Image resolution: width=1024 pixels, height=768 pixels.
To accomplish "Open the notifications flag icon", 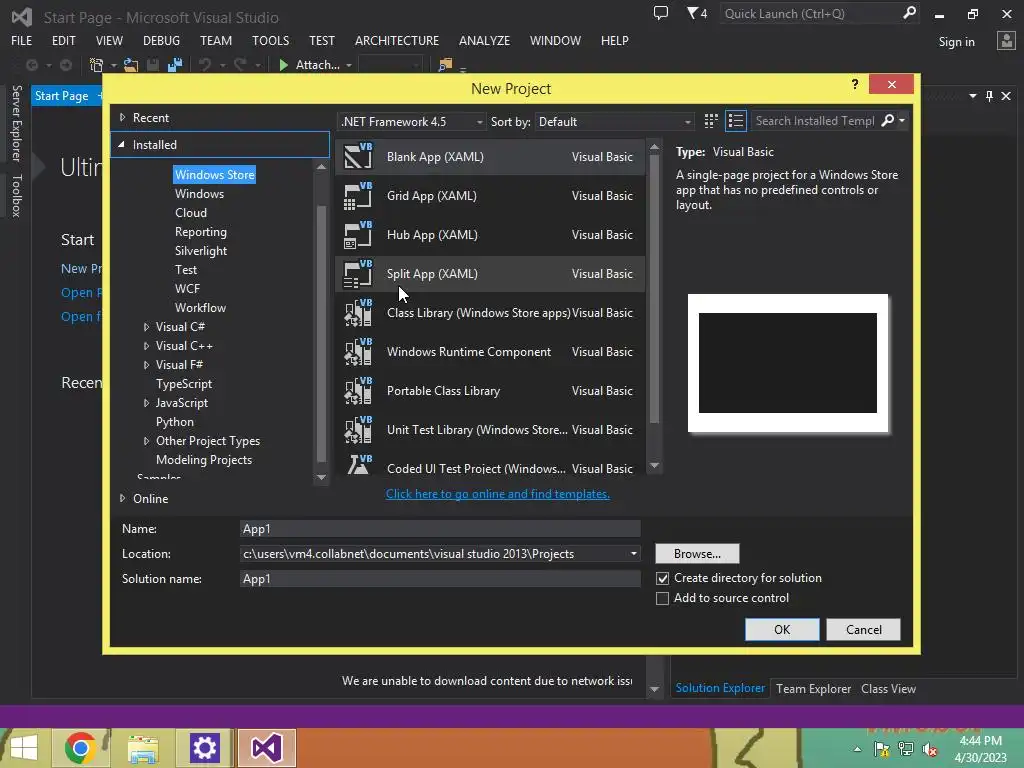I will (697, 13).
